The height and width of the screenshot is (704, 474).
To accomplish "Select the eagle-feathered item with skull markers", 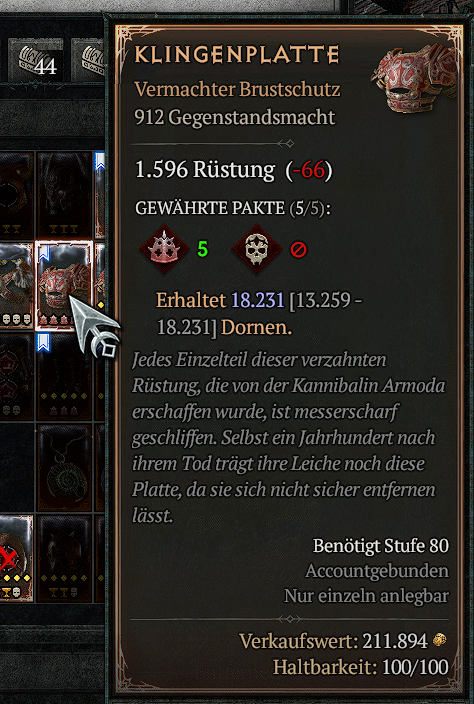I will tap(16, 286).
